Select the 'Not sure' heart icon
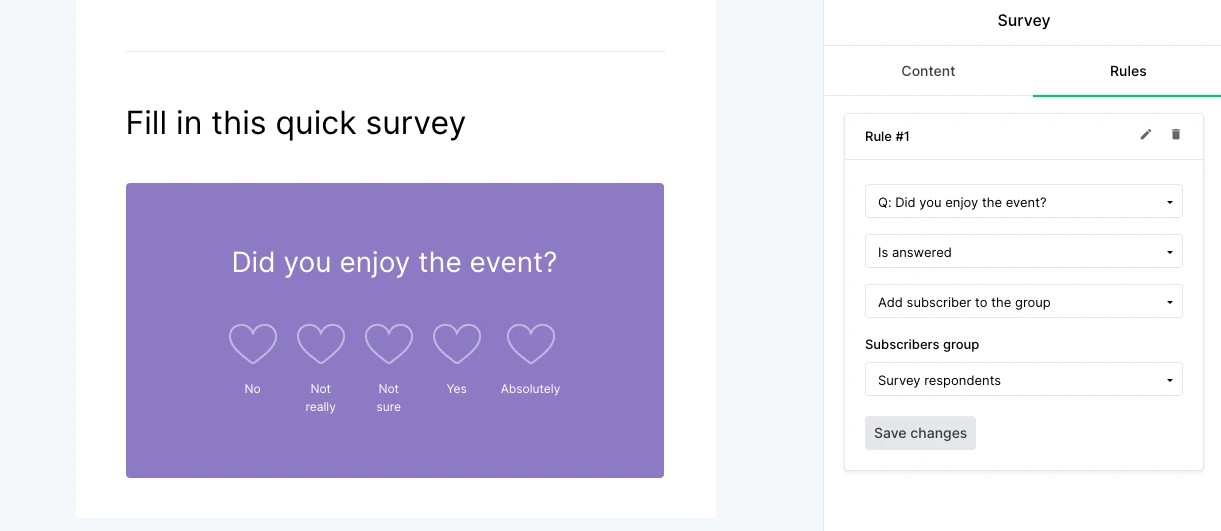Screen dimensions: 1221x531 pyautogui.click(x=389, y=343)
